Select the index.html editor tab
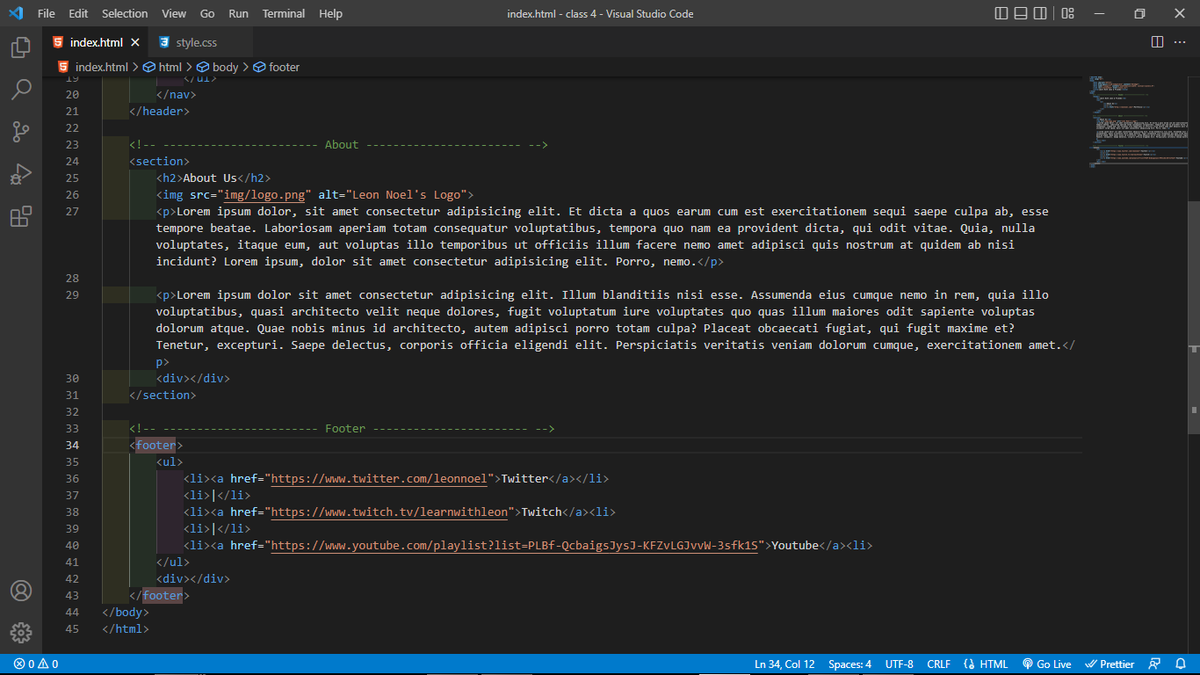Viewport: 1200px width, 675px height. pos(96,43)
